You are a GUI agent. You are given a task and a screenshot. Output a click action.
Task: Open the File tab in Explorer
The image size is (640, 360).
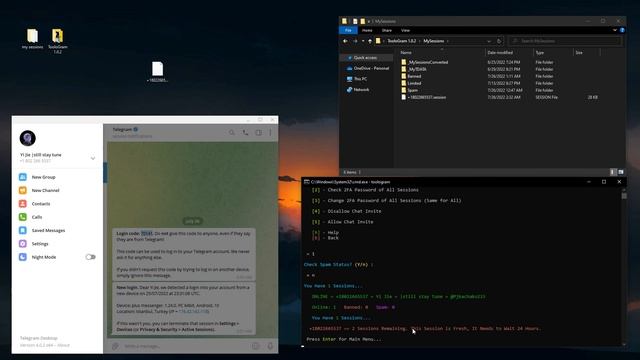[348, 30]
